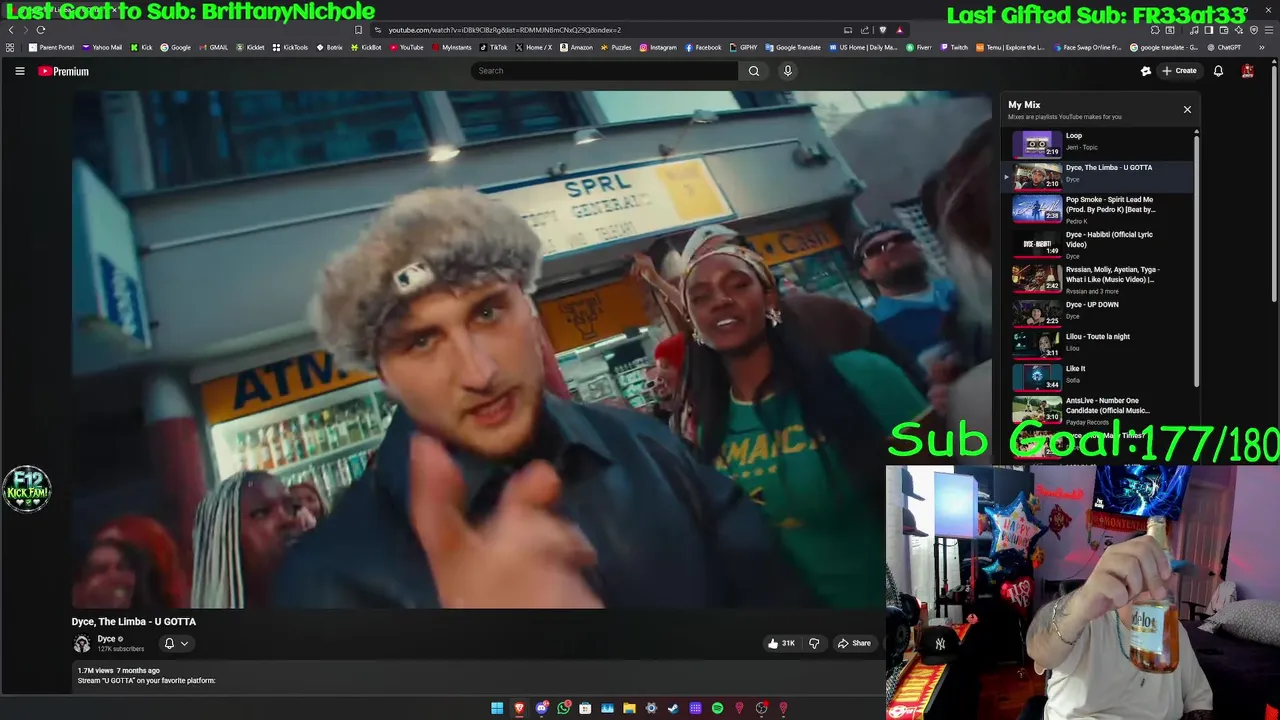Click the YouTube search input field
Viewport: 1280px width, 720px height.
604,71
